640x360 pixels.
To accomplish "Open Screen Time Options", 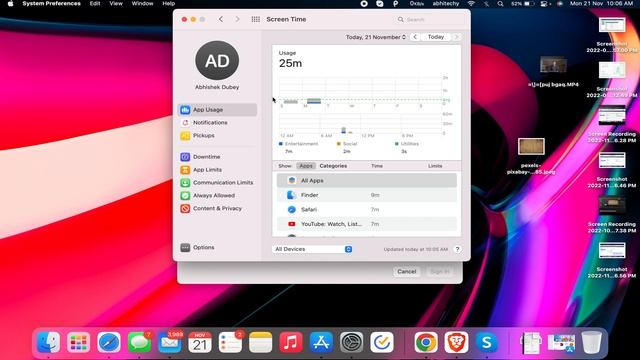I will click(198, 247).
